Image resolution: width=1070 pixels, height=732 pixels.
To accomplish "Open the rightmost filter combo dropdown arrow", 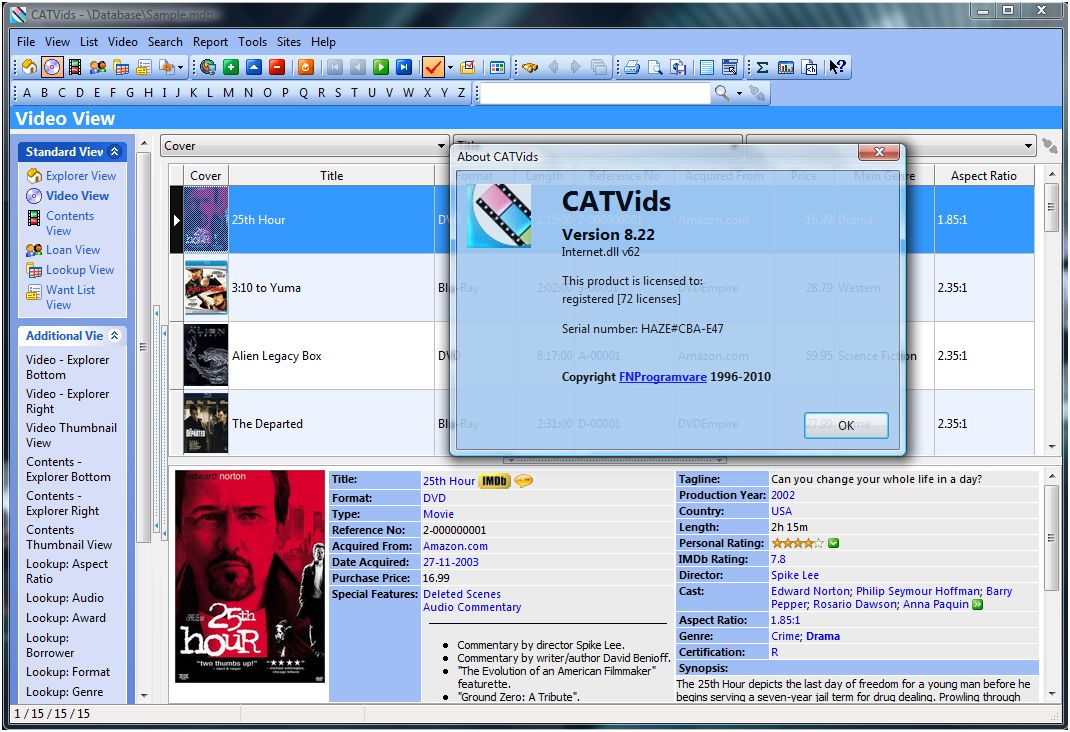I will coord(1028,145).
